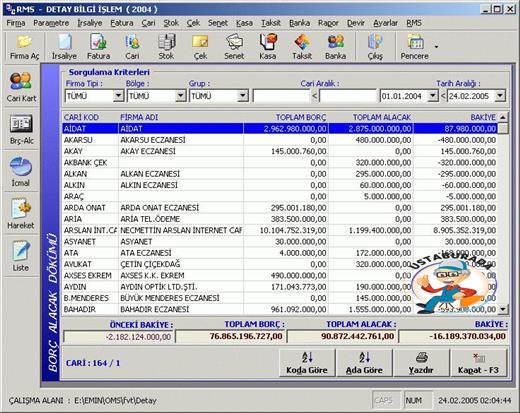Expand the Pencere dropdown arrow
520x413 pixels.
pos(436,47)
